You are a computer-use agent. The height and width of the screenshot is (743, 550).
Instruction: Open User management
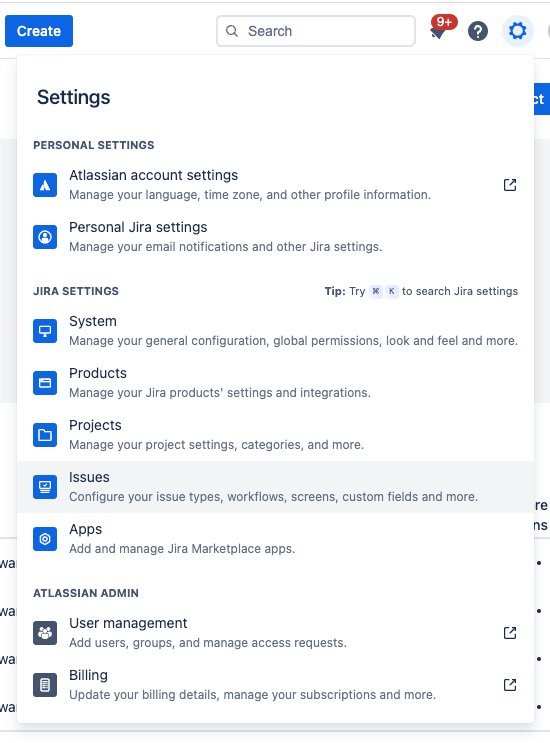[275, 633]
